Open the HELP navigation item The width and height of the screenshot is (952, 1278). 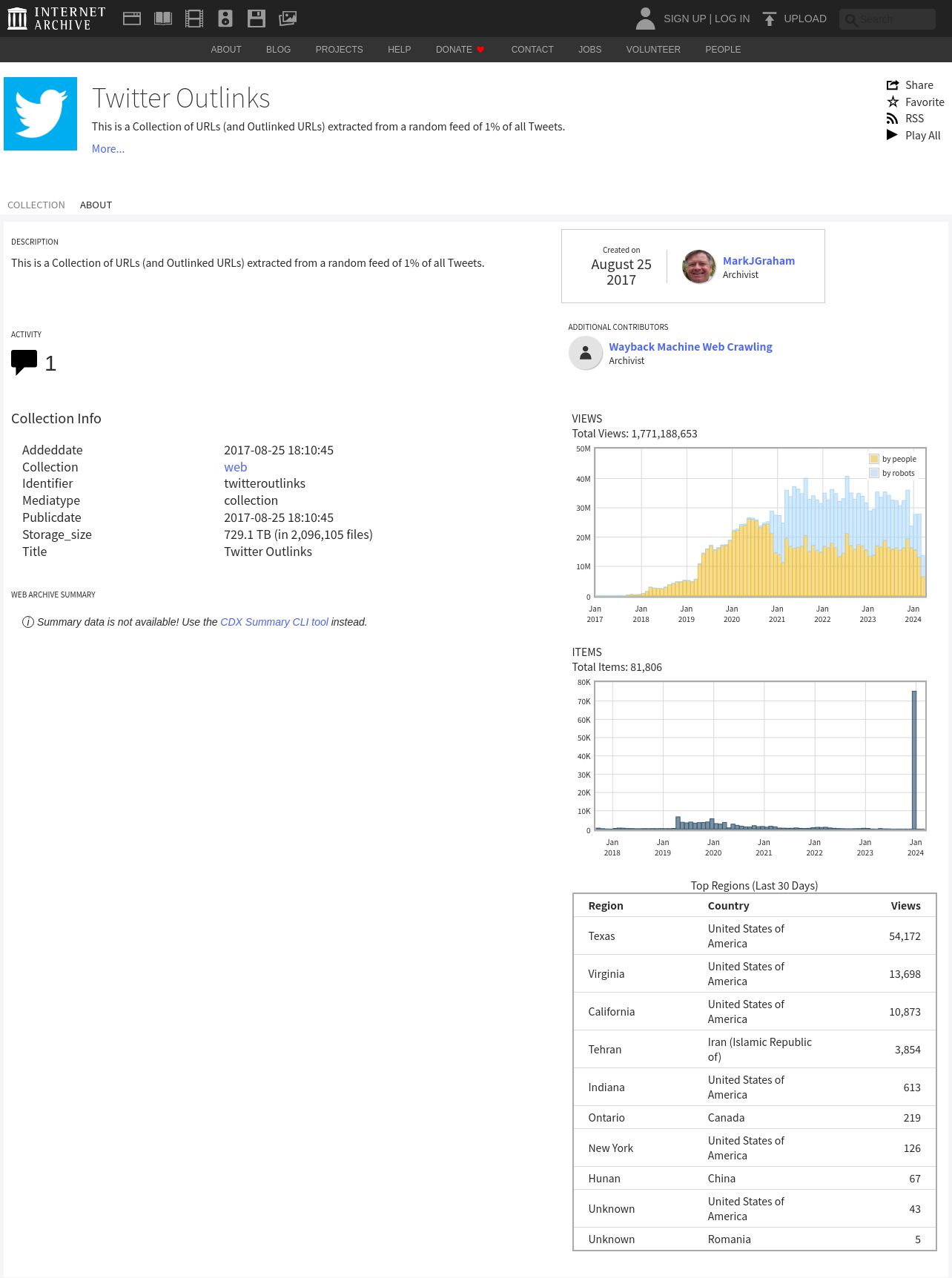click(x=399, y=50)
